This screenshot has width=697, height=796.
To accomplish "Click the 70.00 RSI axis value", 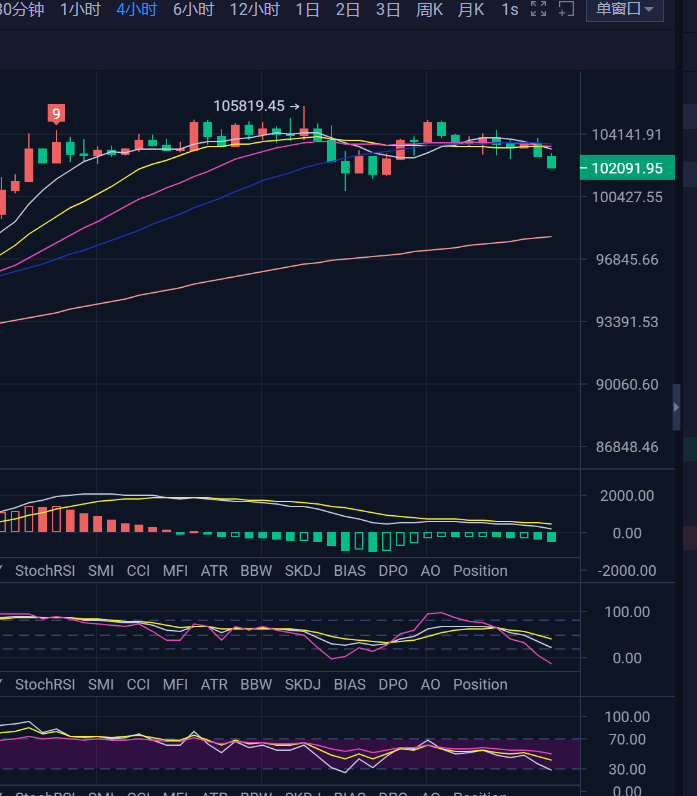I will point(627,739).
